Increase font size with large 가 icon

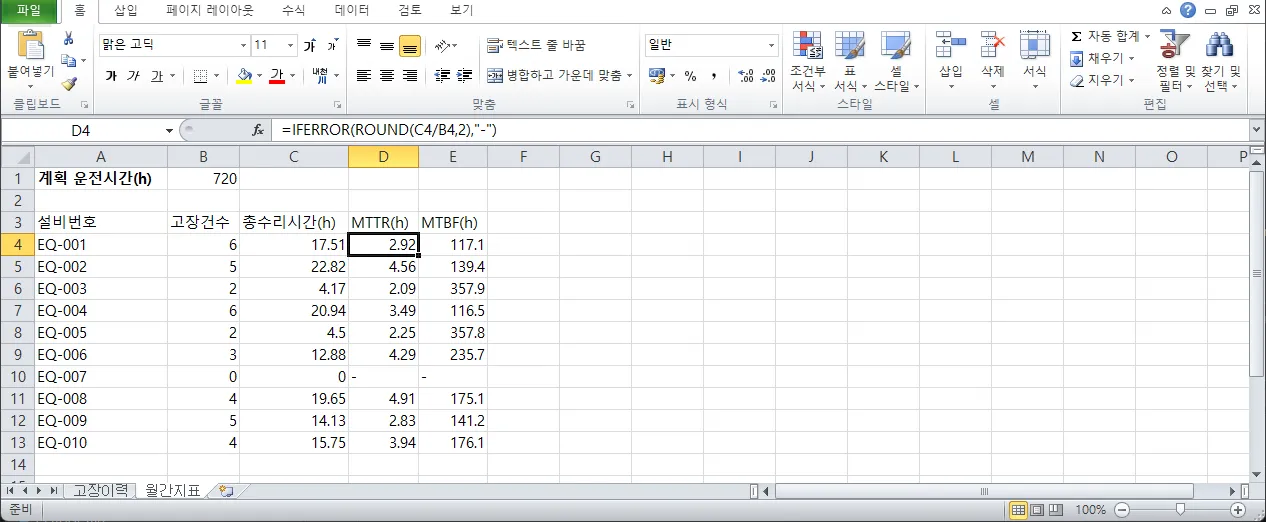311,46
